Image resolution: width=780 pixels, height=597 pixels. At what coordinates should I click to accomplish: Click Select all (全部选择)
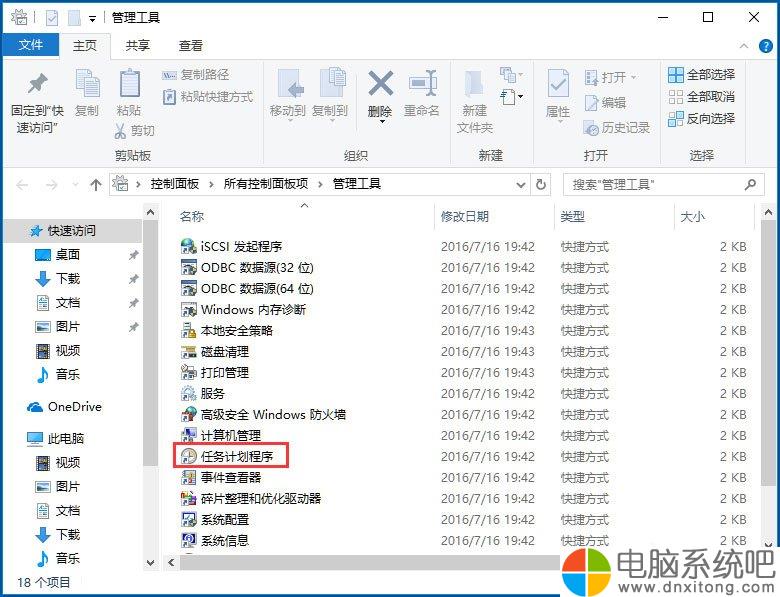click(701, 75)
